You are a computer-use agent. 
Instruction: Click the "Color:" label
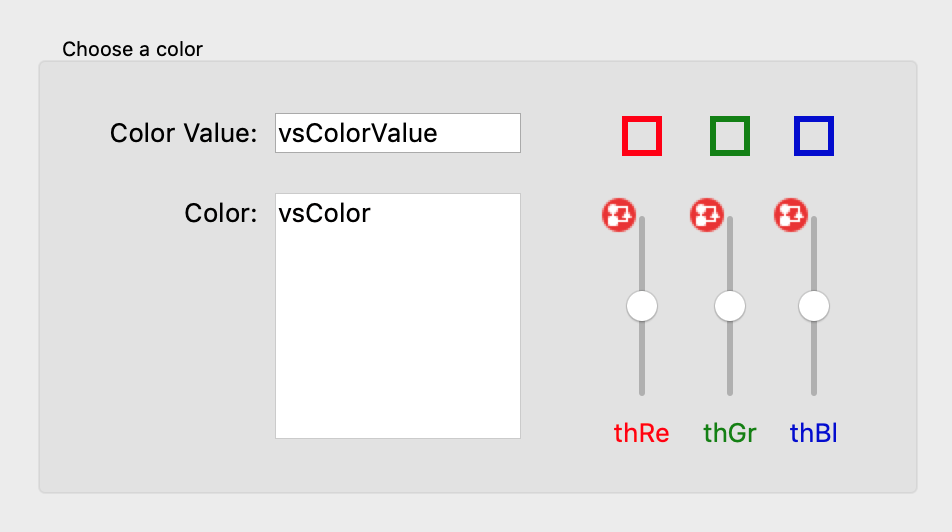click(x=221, y=213)
